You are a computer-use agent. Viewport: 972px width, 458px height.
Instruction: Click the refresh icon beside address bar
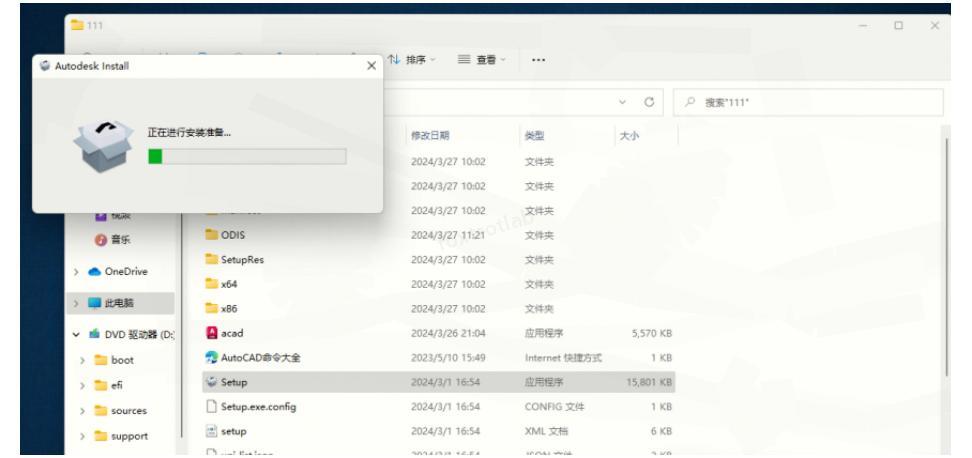pyautogui.click(x=649, y=102)
